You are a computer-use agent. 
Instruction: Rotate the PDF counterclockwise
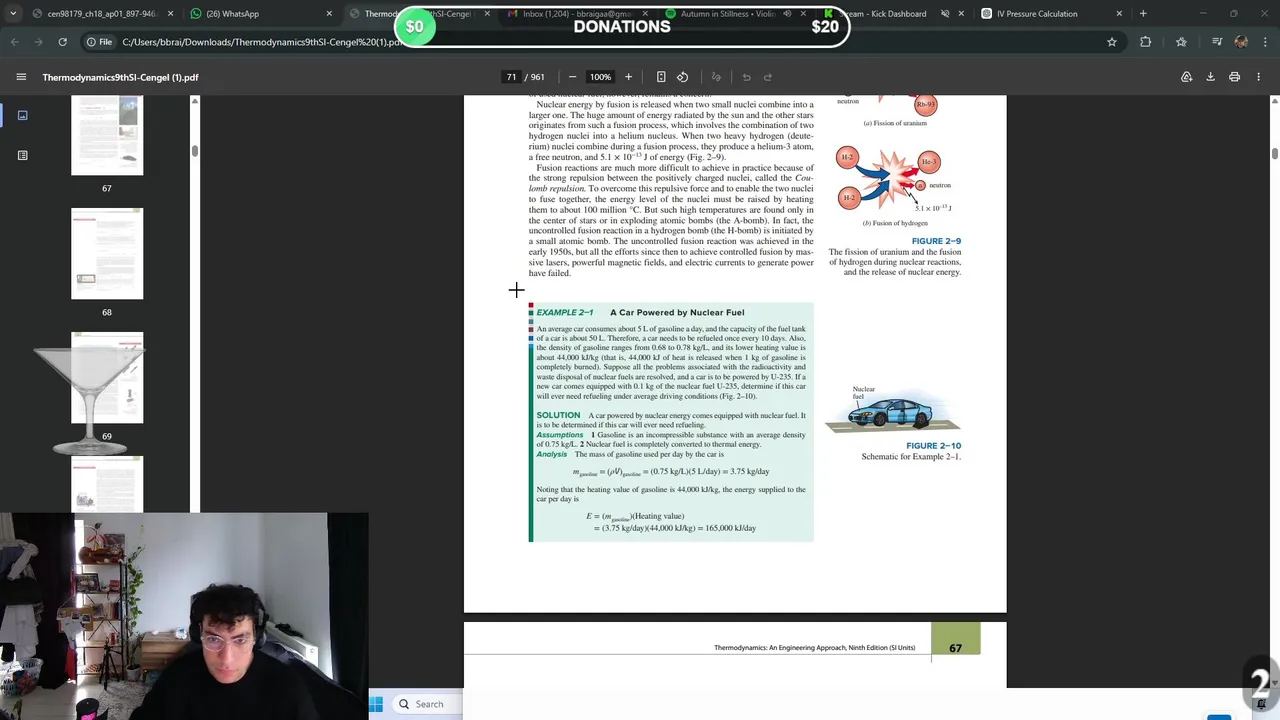(682, 77)
